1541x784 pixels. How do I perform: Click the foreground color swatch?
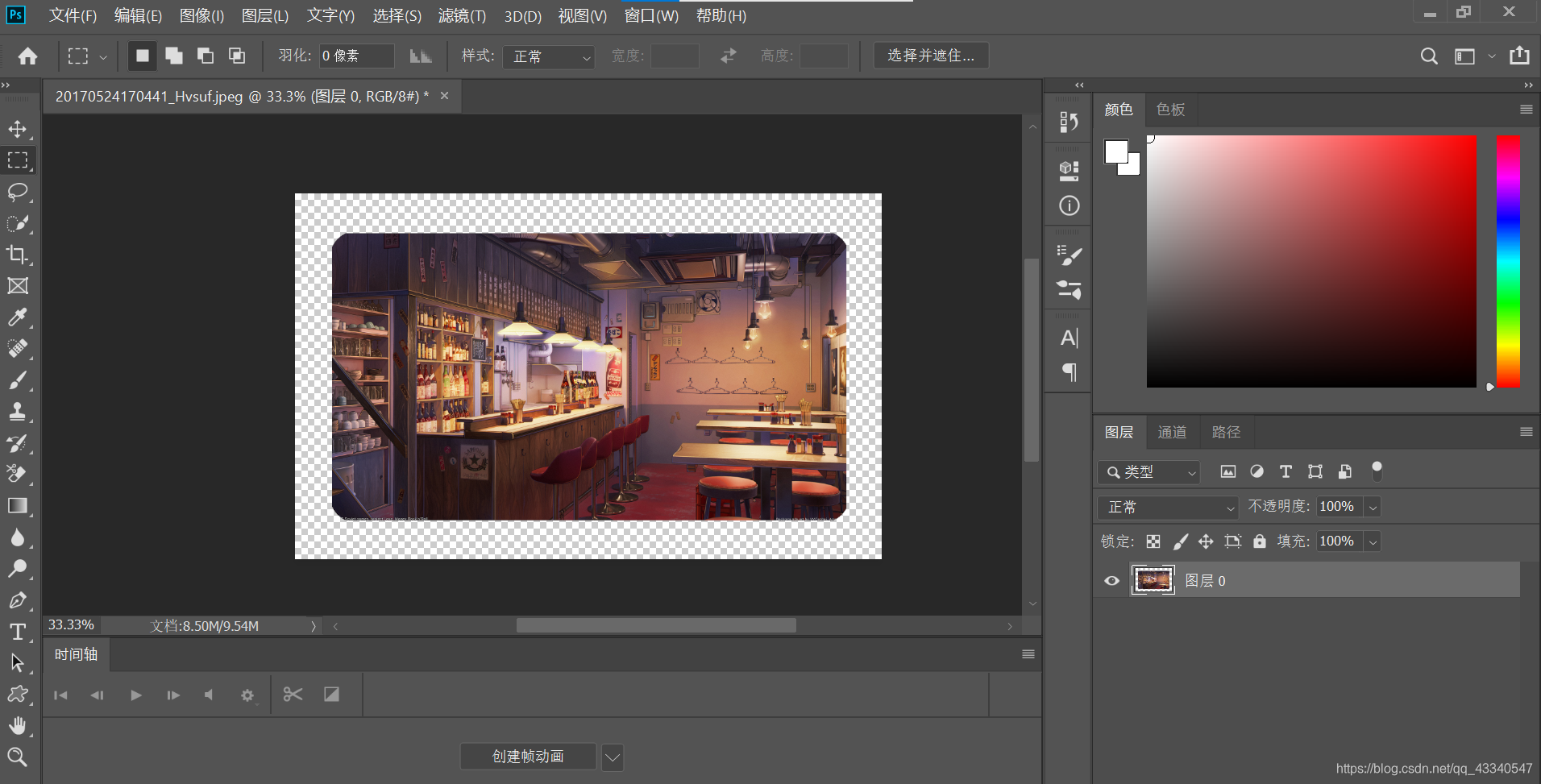1116,151
